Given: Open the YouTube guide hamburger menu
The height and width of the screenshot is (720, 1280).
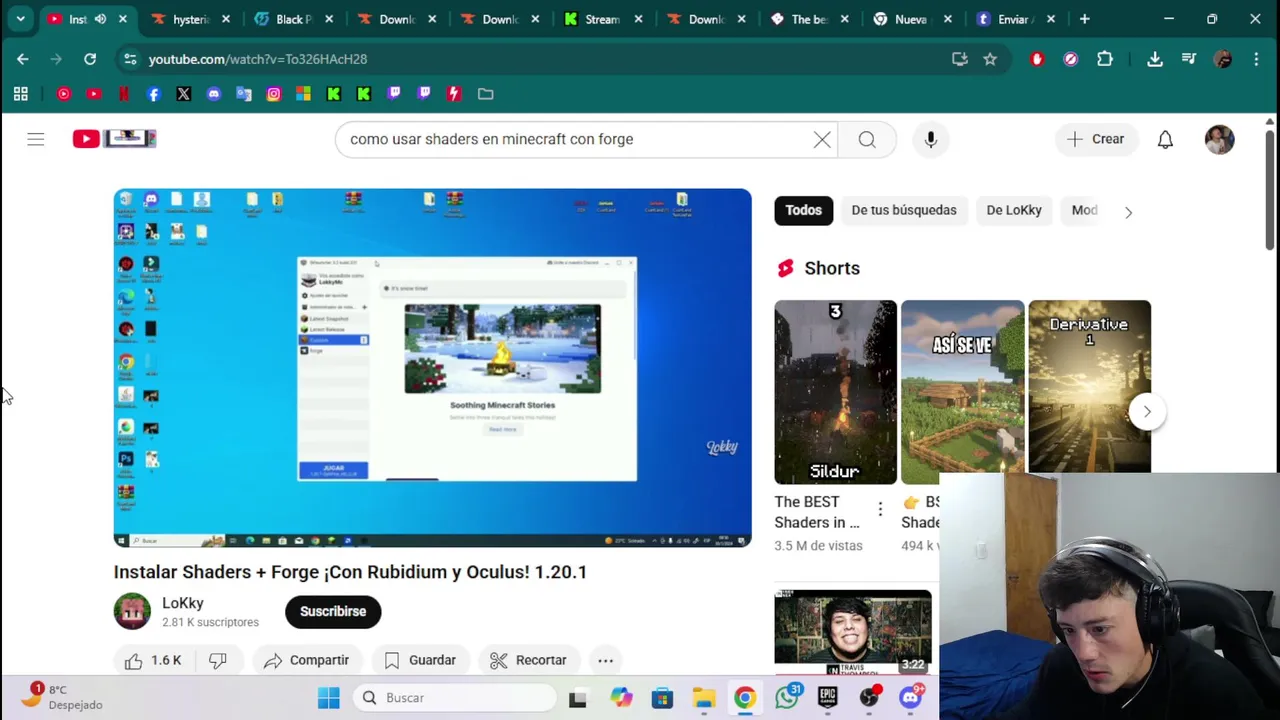Looking at the screenshot, I should coord(36,139).
